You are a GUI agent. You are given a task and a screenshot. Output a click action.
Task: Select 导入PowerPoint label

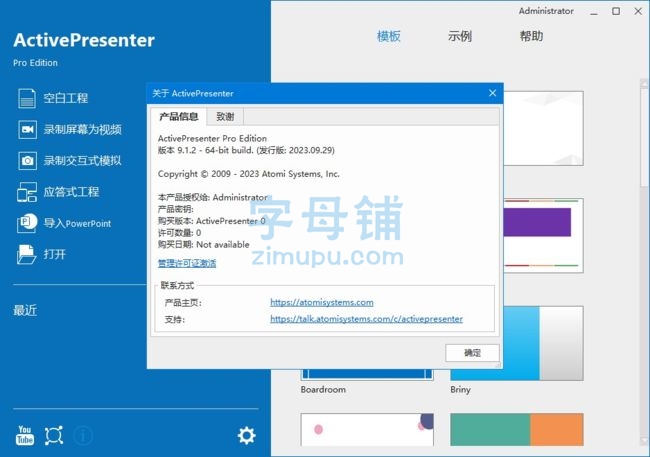pos(78,224)
